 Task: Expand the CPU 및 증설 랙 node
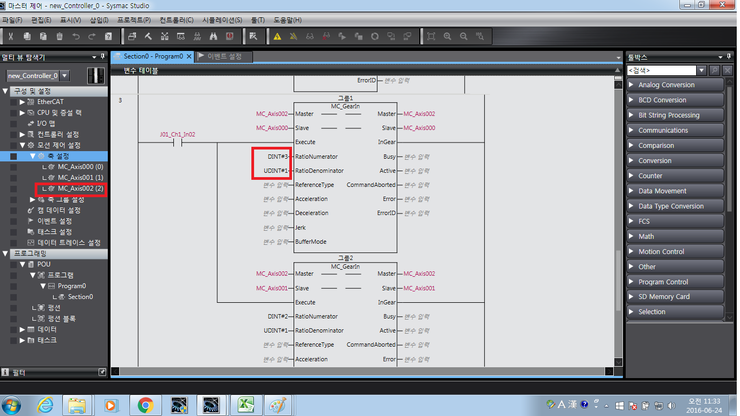tap(22, 113)
